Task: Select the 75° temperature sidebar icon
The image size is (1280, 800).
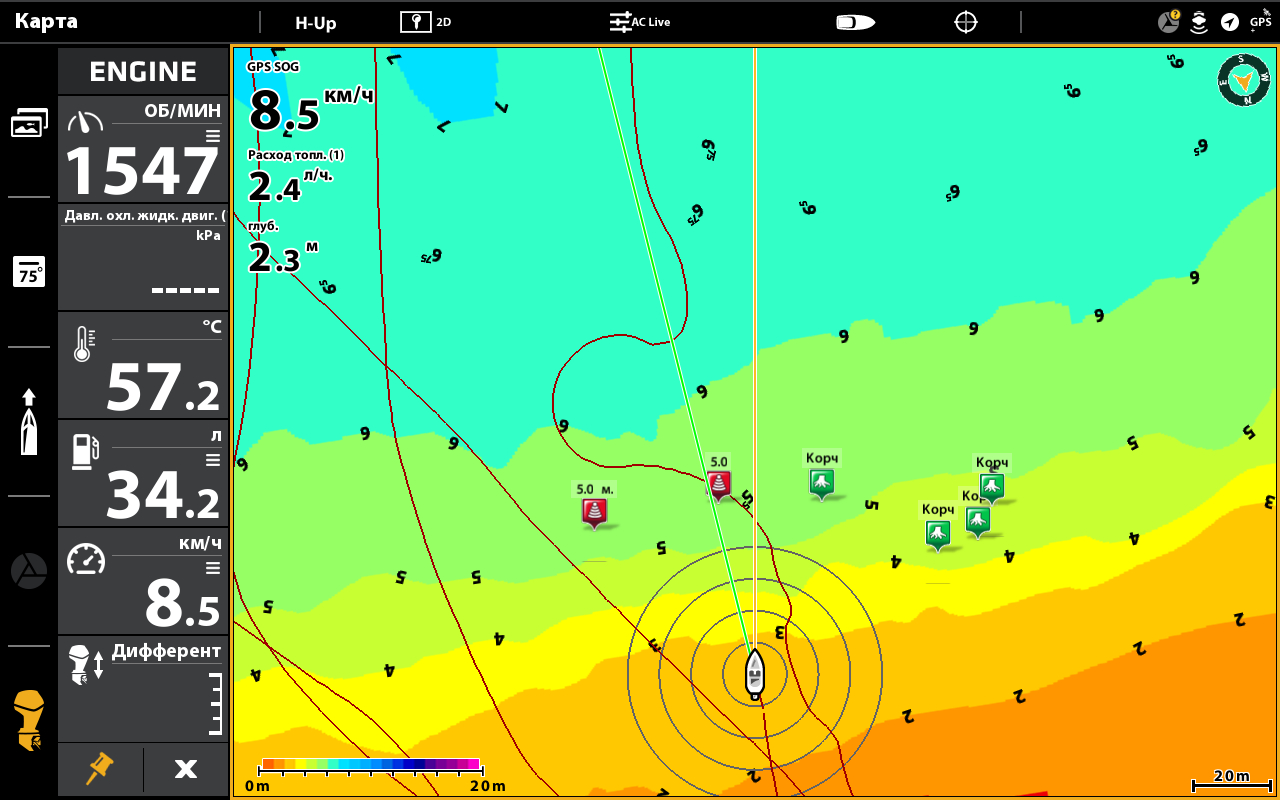Action: click(29, 272)
